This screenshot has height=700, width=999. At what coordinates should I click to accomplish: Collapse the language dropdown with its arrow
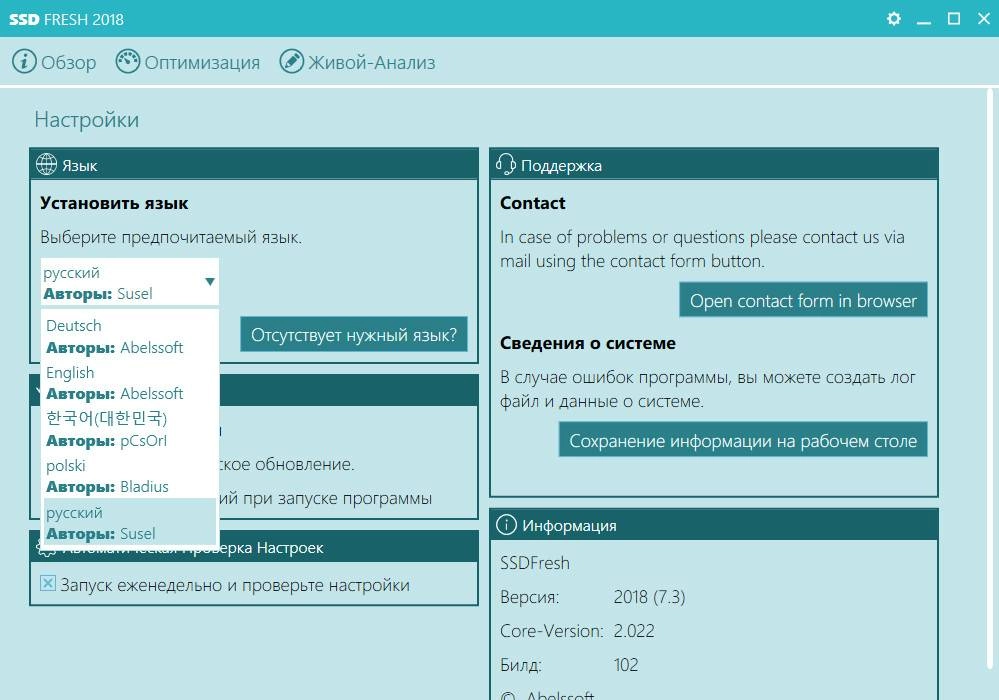point(210,282)
